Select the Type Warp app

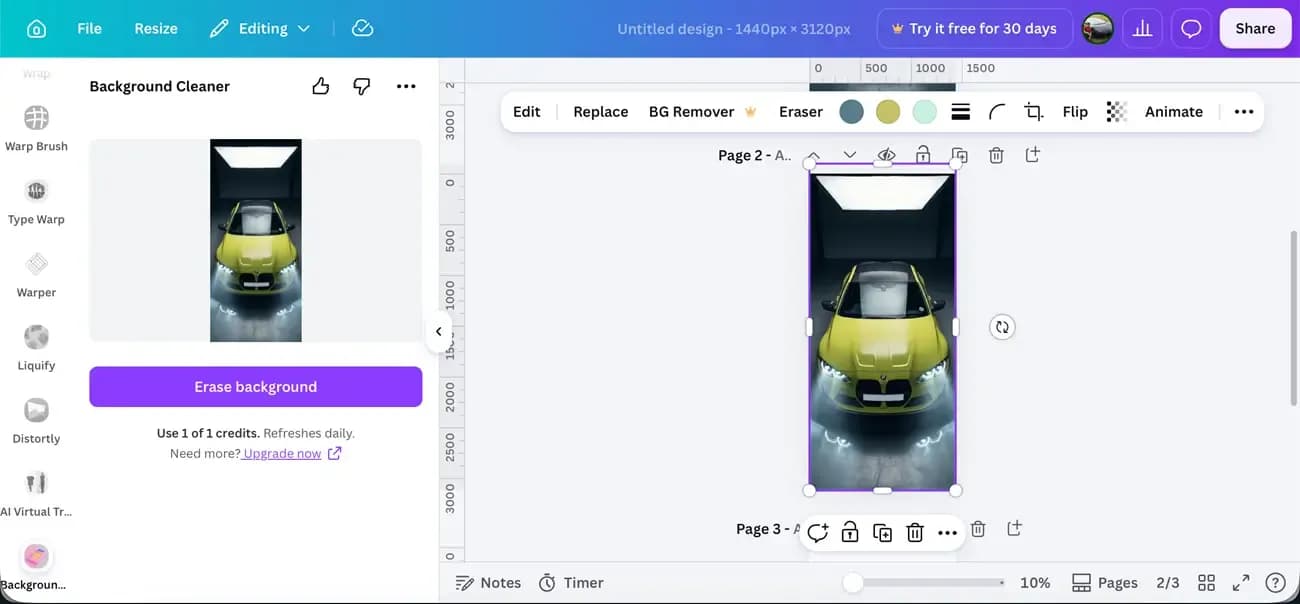coord(36,201)
